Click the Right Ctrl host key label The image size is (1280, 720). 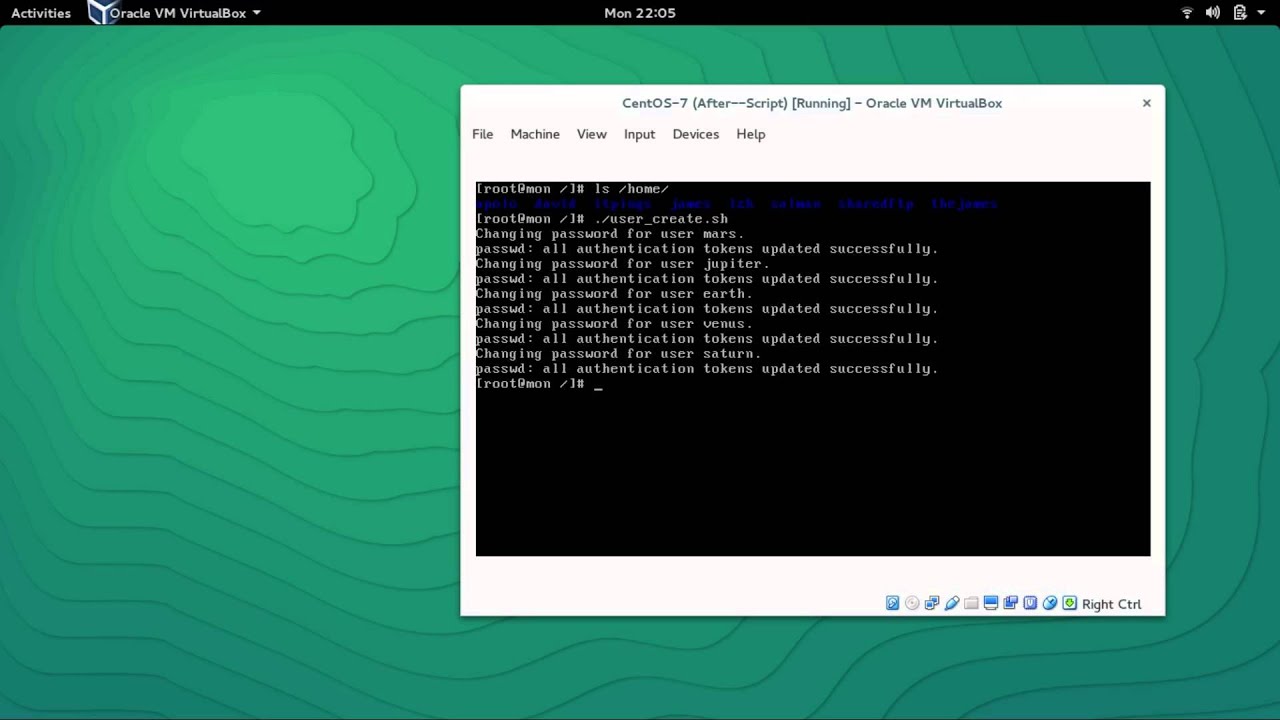1111,604
